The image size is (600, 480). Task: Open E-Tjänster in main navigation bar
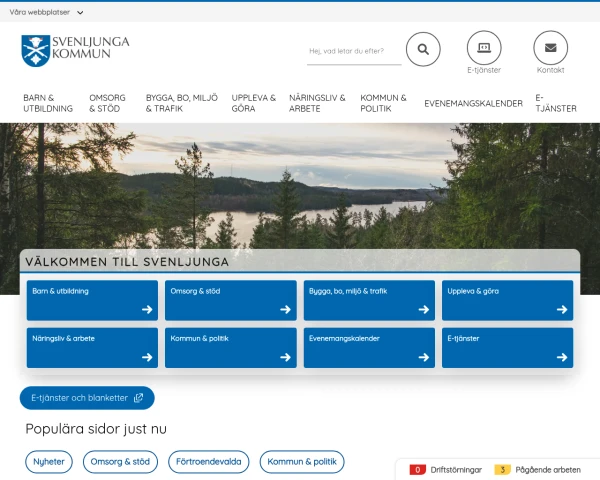pyautogui.click(x=556, y=103)
